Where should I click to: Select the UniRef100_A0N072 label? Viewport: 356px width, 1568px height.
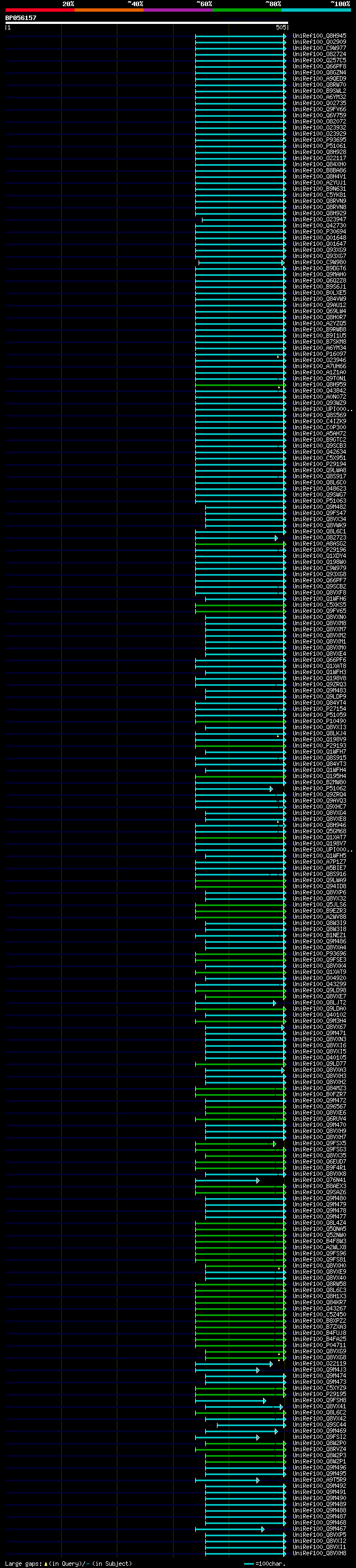[319, 397]
